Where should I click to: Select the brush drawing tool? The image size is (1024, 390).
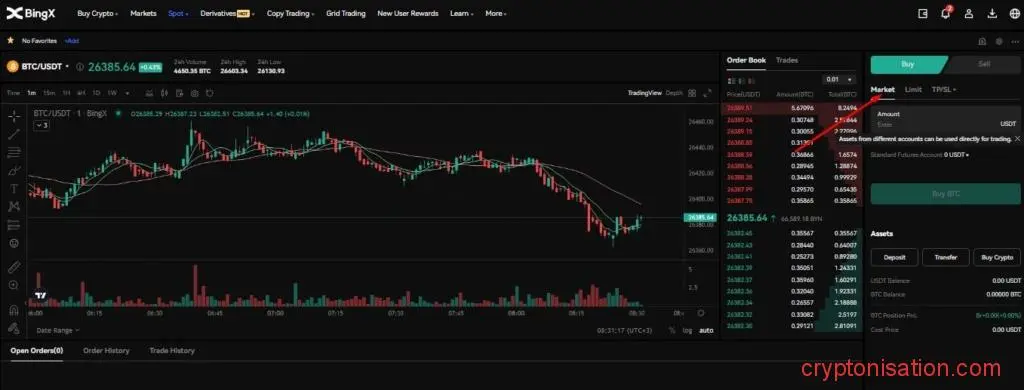point(14,171)
